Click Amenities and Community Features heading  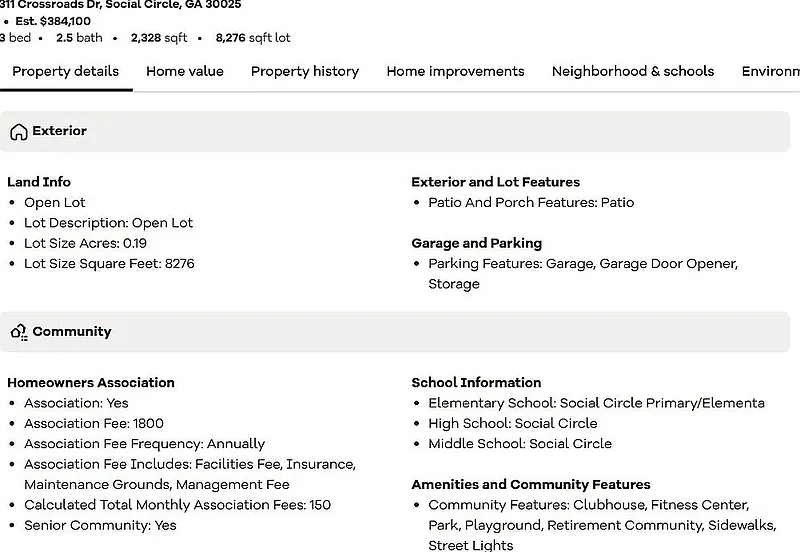point(531,484)
